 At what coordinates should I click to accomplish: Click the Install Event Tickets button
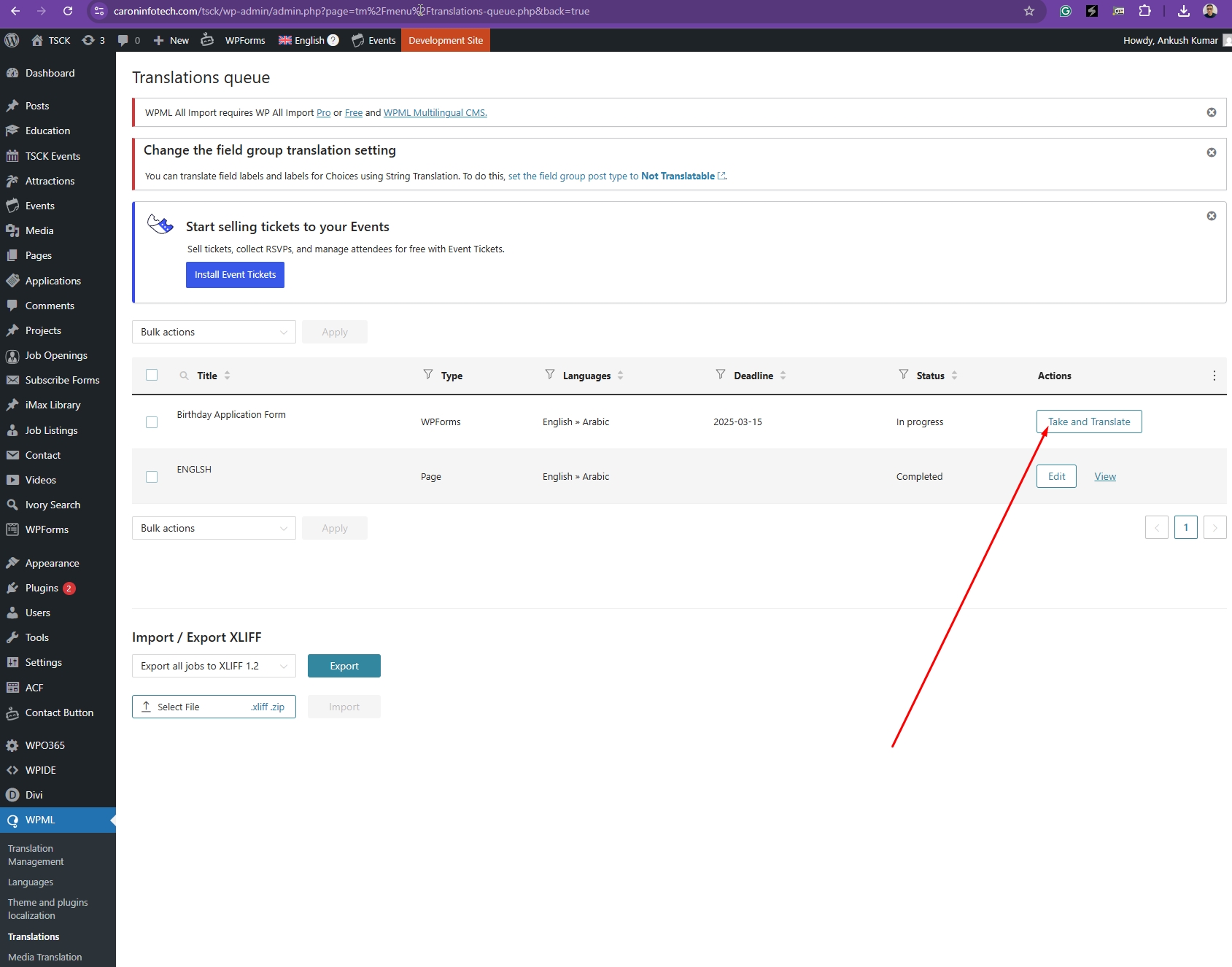[235, 275]
